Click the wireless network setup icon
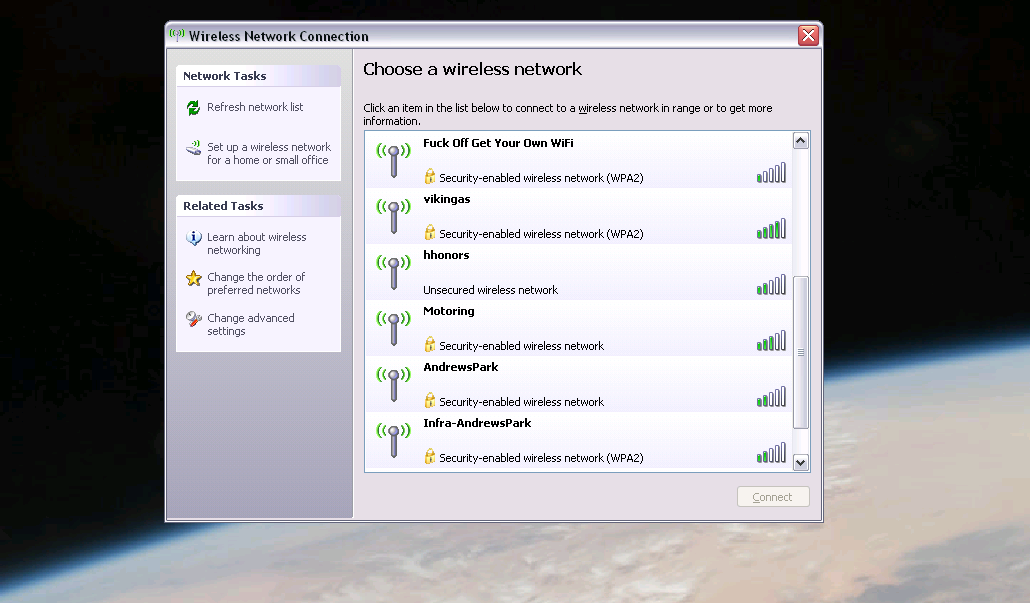The height and width of the screenshot is (603, 1030). click(x=193, y=149)
